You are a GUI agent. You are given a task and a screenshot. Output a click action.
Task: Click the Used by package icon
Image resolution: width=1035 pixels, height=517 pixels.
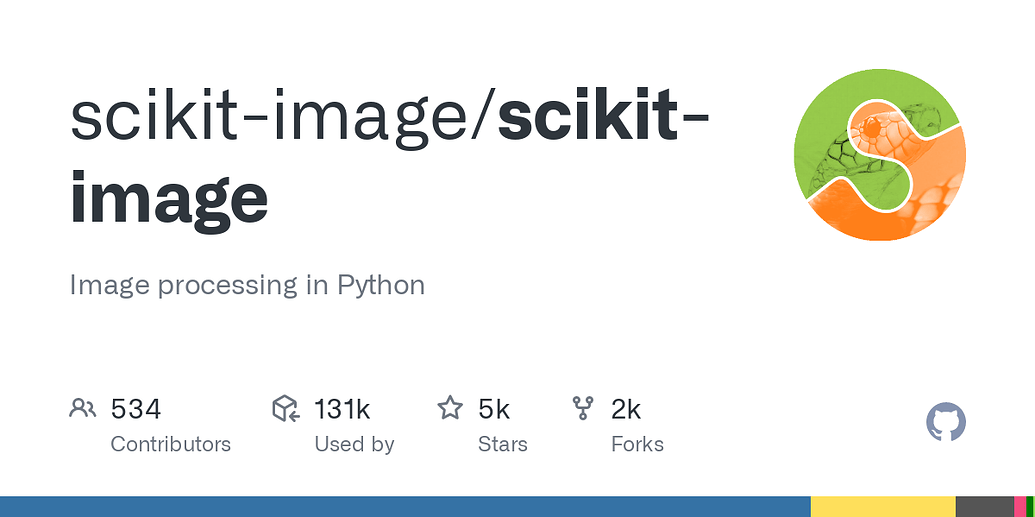pyautogui.click(x=285, y=408)
